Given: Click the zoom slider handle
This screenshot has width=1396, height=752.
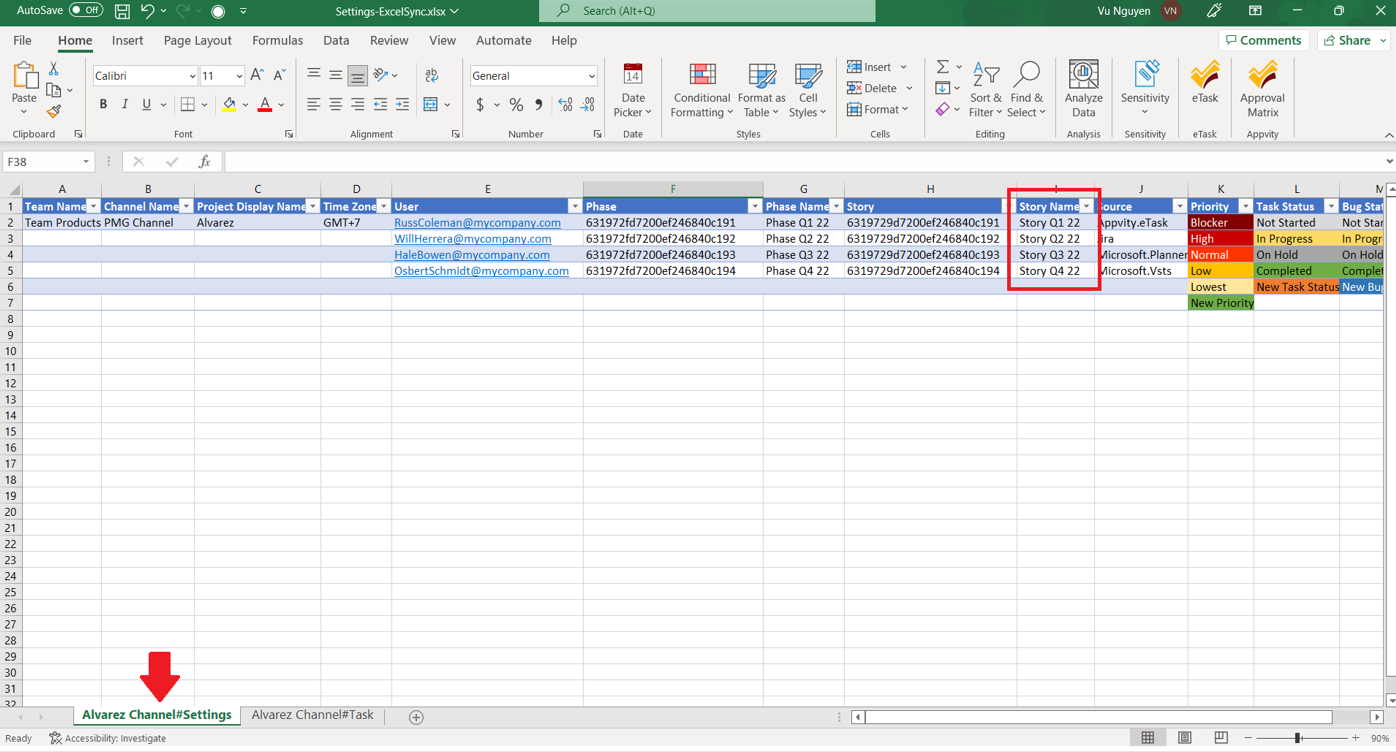Looking at the screenshot, I should pyautogui.click(x=1297, y=738).
